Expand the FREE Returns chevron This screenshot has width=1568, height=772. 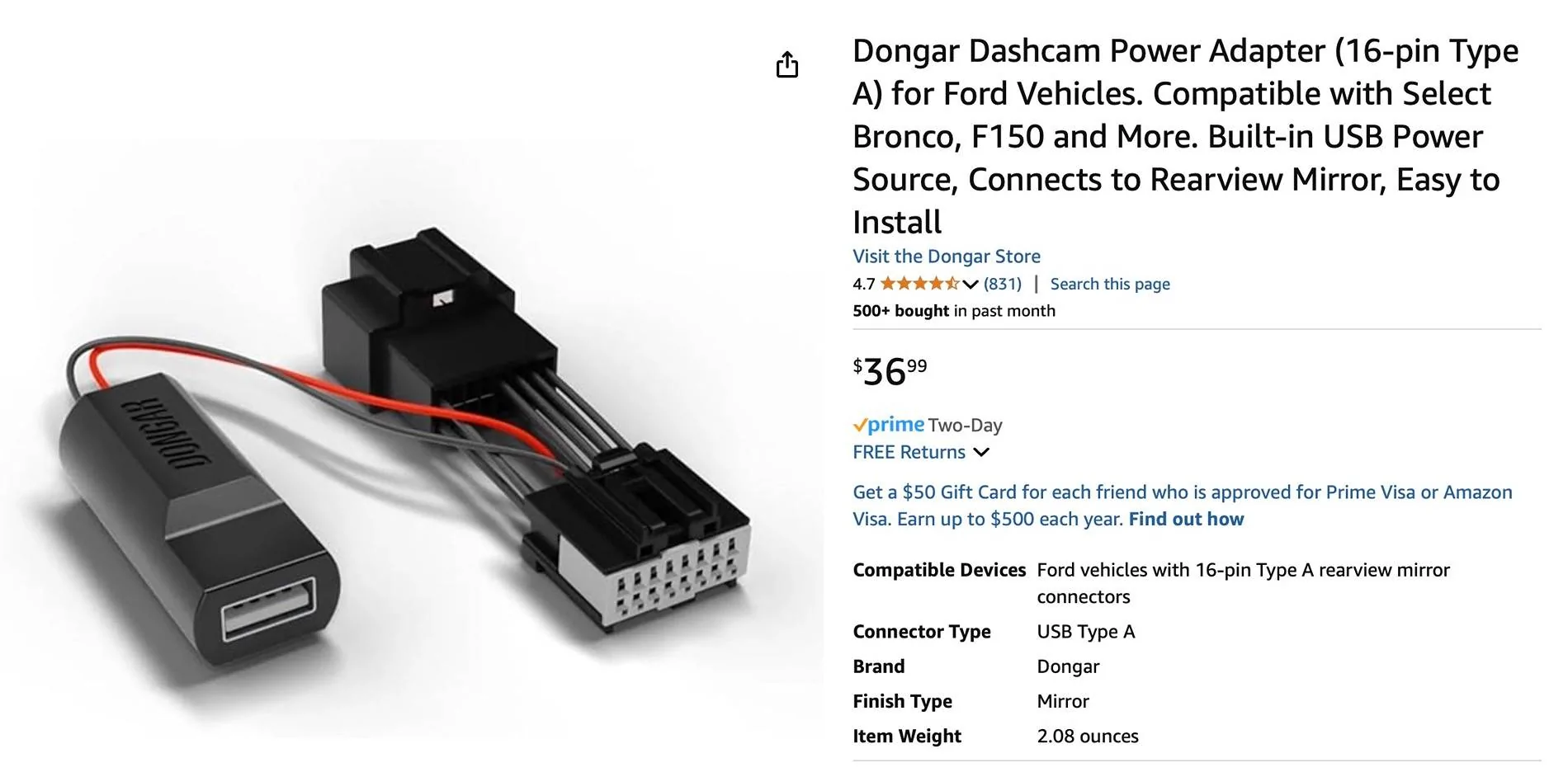[x=981, y=452]
